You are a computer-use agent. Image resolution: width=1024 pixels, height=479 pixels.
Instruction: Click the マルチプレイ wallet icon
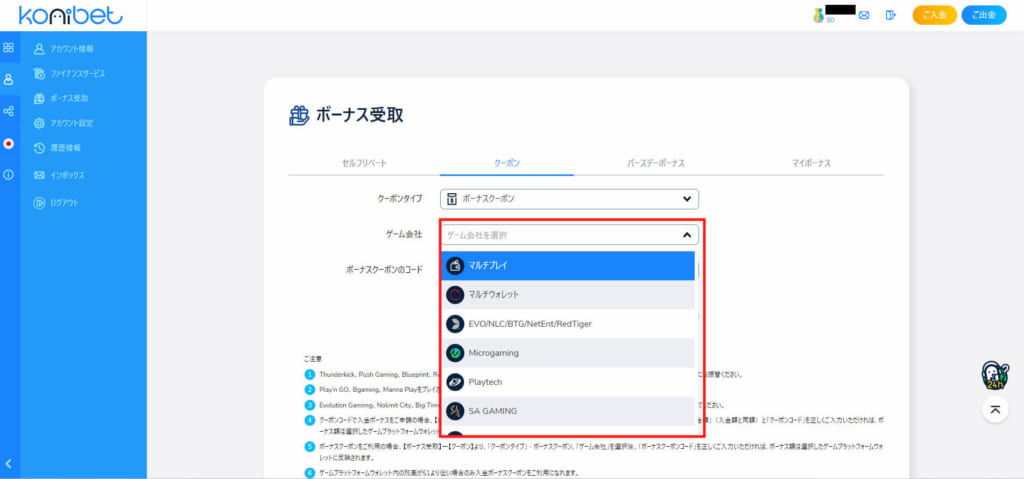(455, 266)
